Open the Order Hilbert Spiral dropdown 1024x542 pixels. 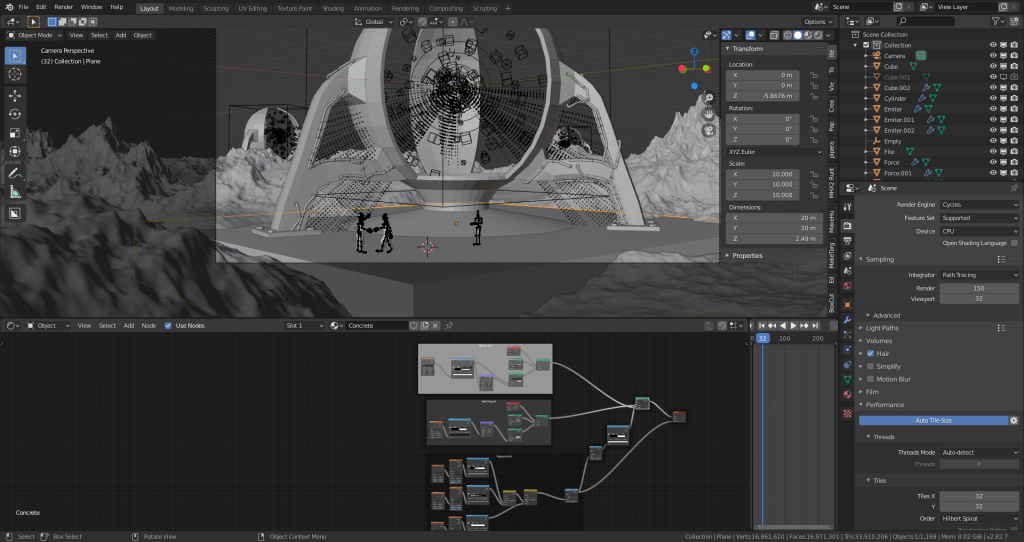[x=979, y=518]
